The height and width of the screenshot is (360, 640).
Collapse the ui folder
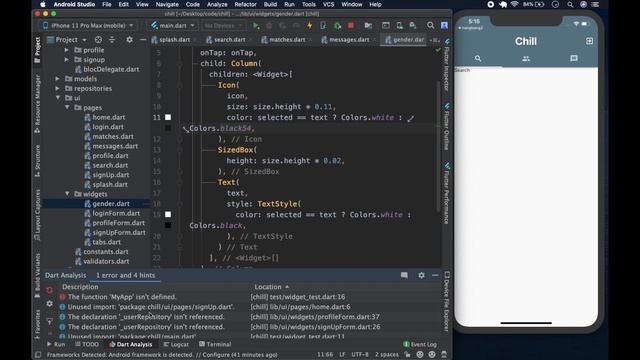[x=58, y=98]
